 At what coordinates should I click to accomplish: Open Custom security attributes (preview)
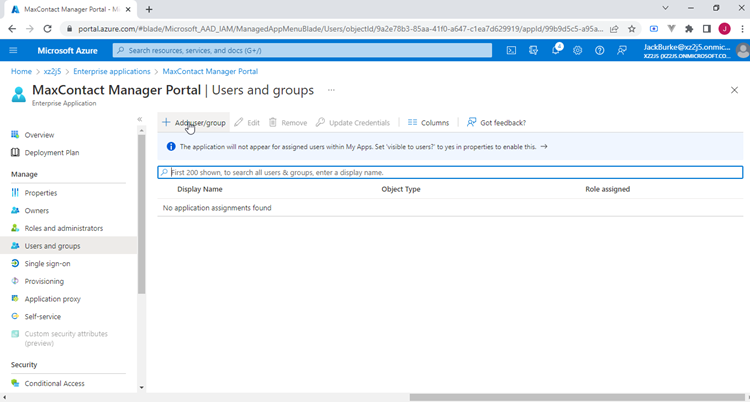[68, 338]
